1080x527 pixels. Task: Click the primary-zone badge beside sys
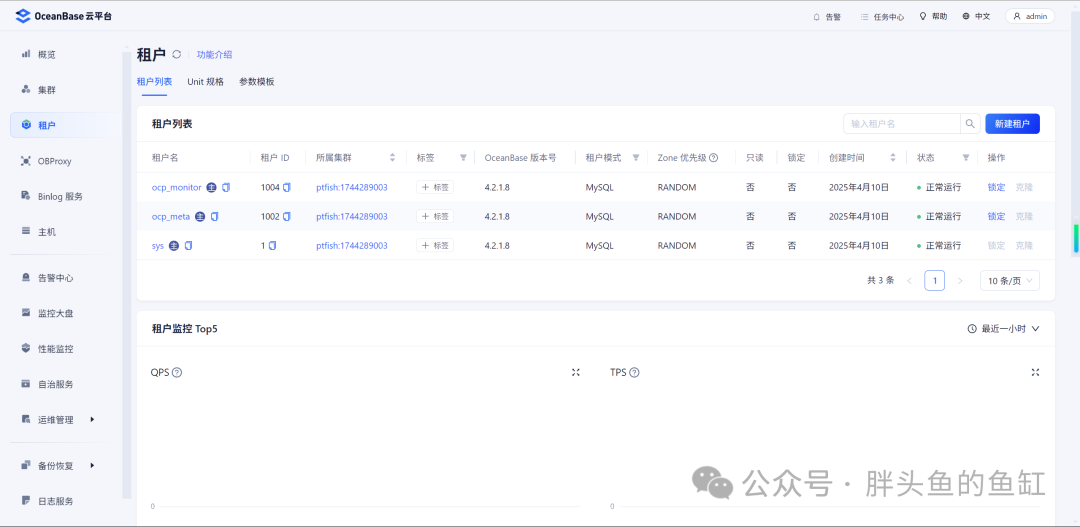[174, 245]
